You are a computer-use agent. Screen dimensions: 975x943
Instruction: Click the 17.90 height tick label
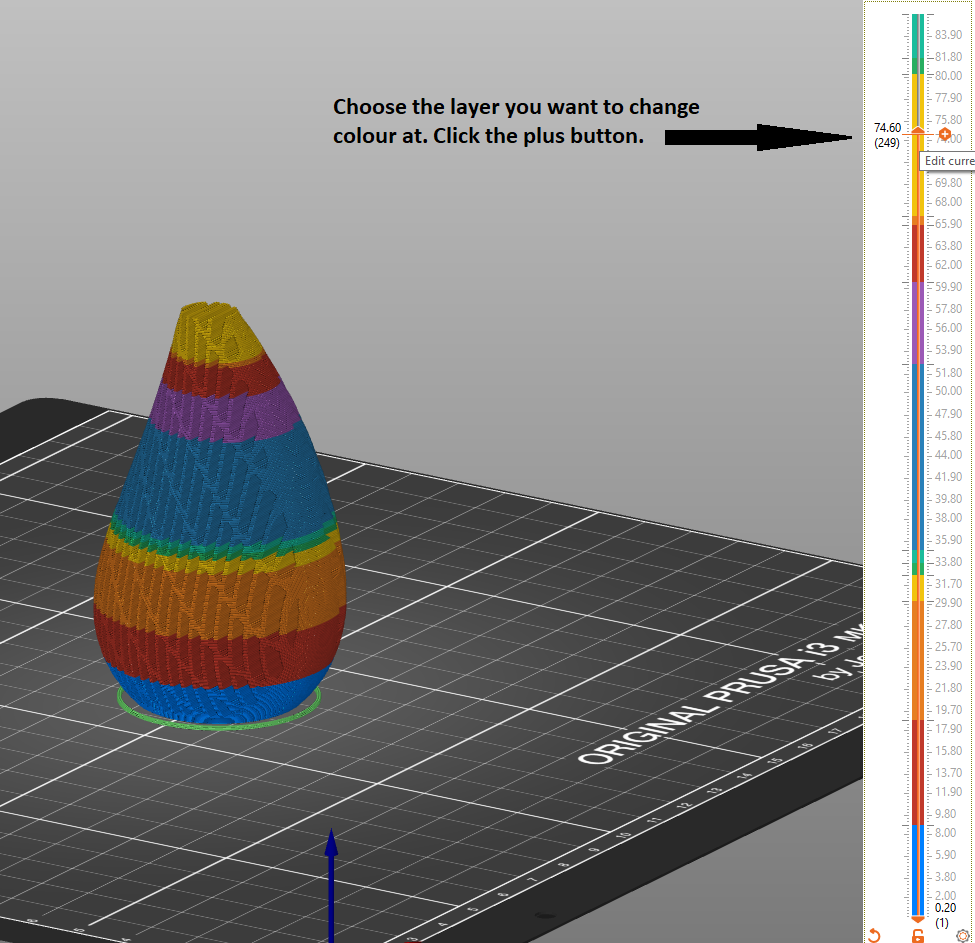click(x=948, y=729)
